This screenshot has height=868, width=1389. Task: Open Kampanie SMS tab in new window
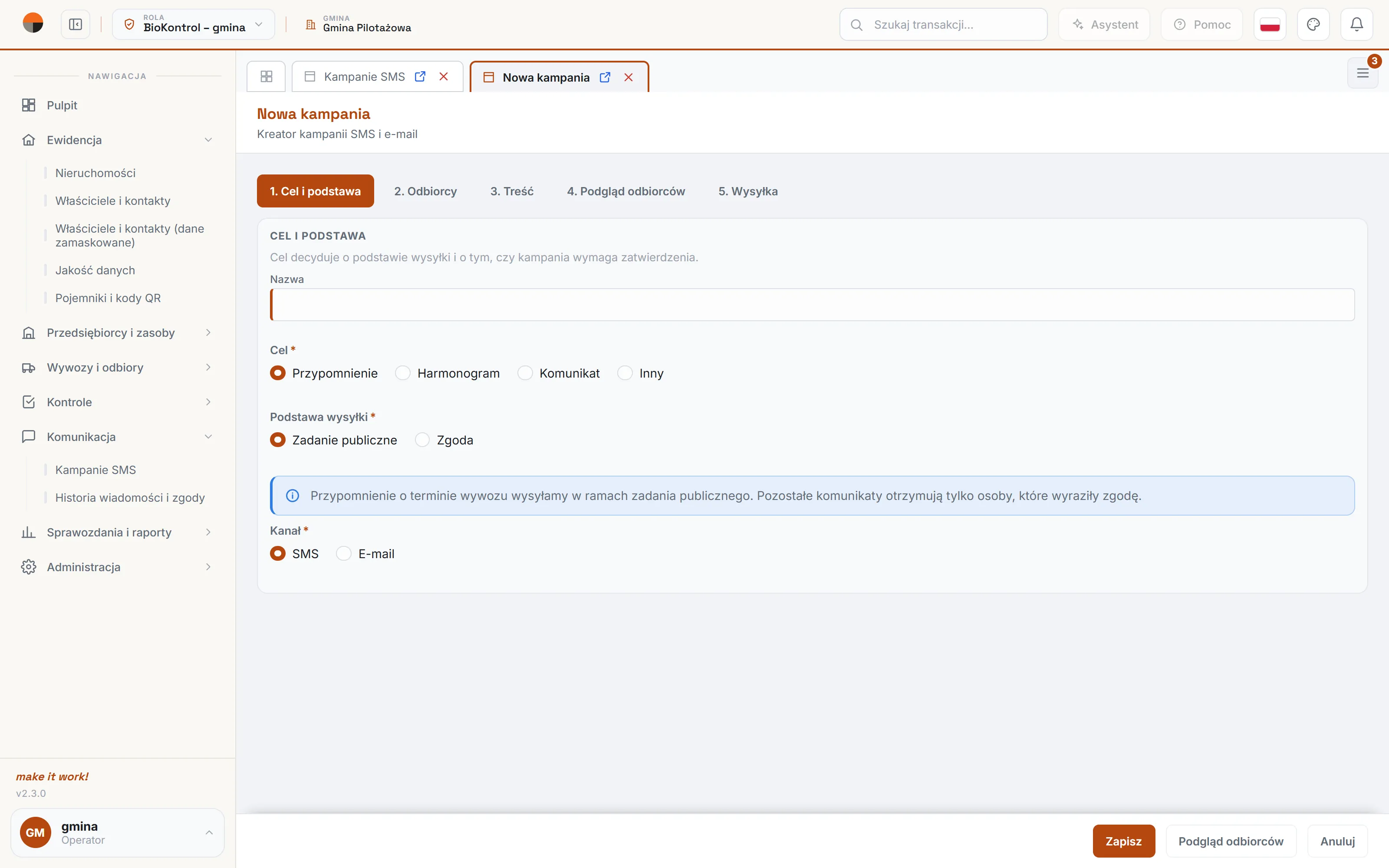420,76
